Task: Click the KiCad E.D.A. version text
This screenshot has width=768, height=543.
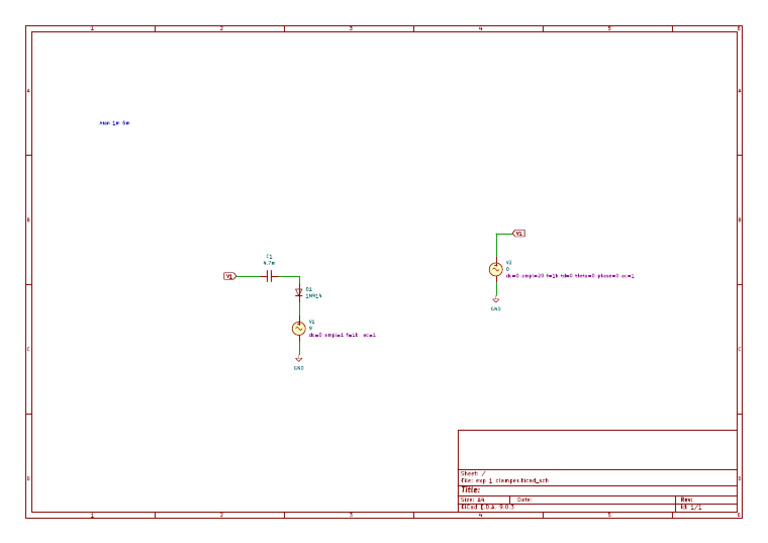Action: click(487, 507)
